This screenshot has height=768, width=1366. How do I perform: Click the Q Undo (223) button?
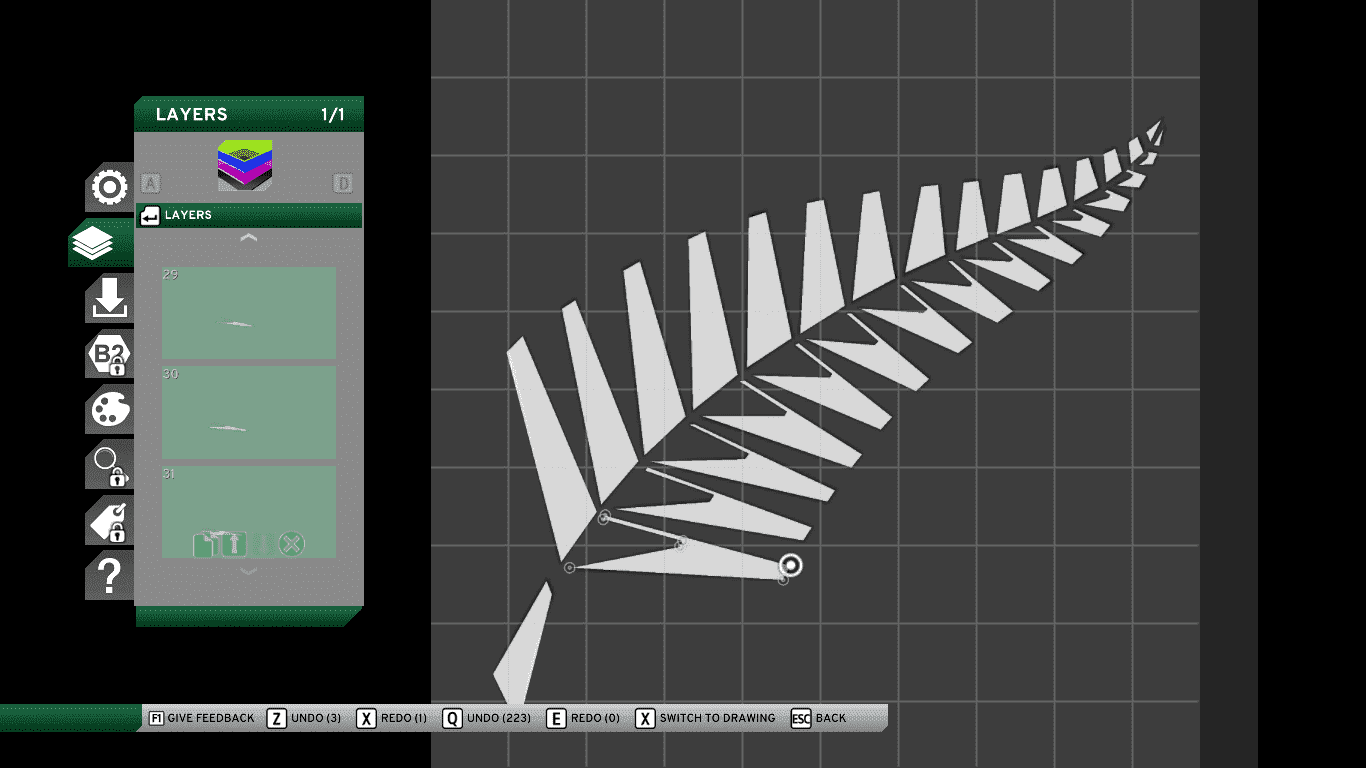pos(486,718)
